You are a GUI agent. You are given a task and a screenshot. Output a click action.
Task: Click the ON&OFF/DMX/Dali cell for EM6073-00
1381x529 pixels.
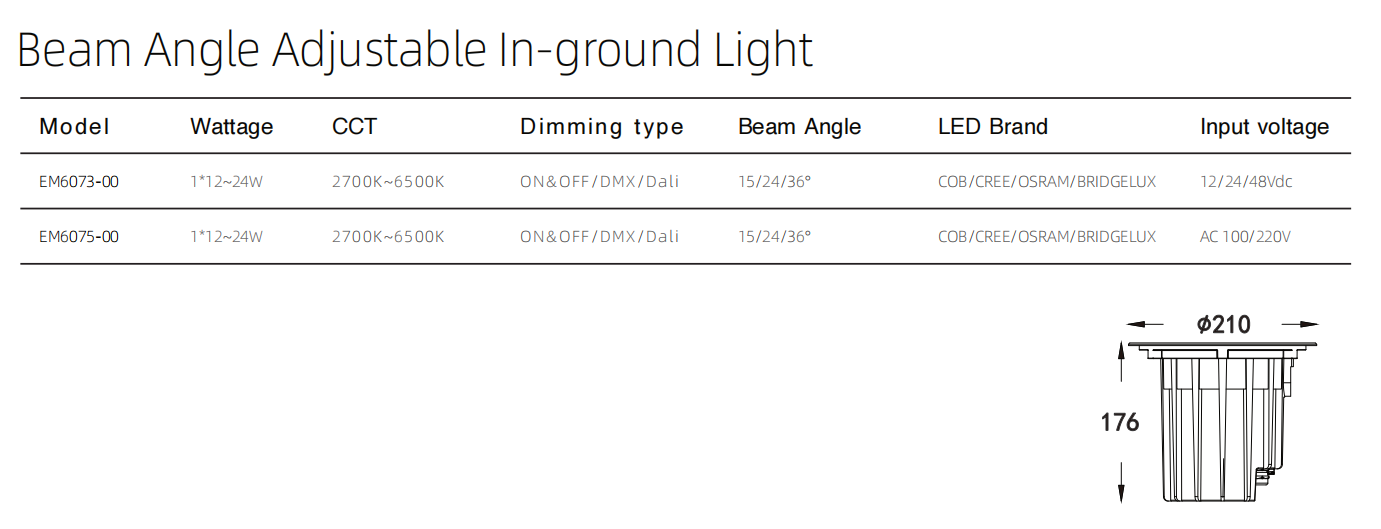click(599, 182)
